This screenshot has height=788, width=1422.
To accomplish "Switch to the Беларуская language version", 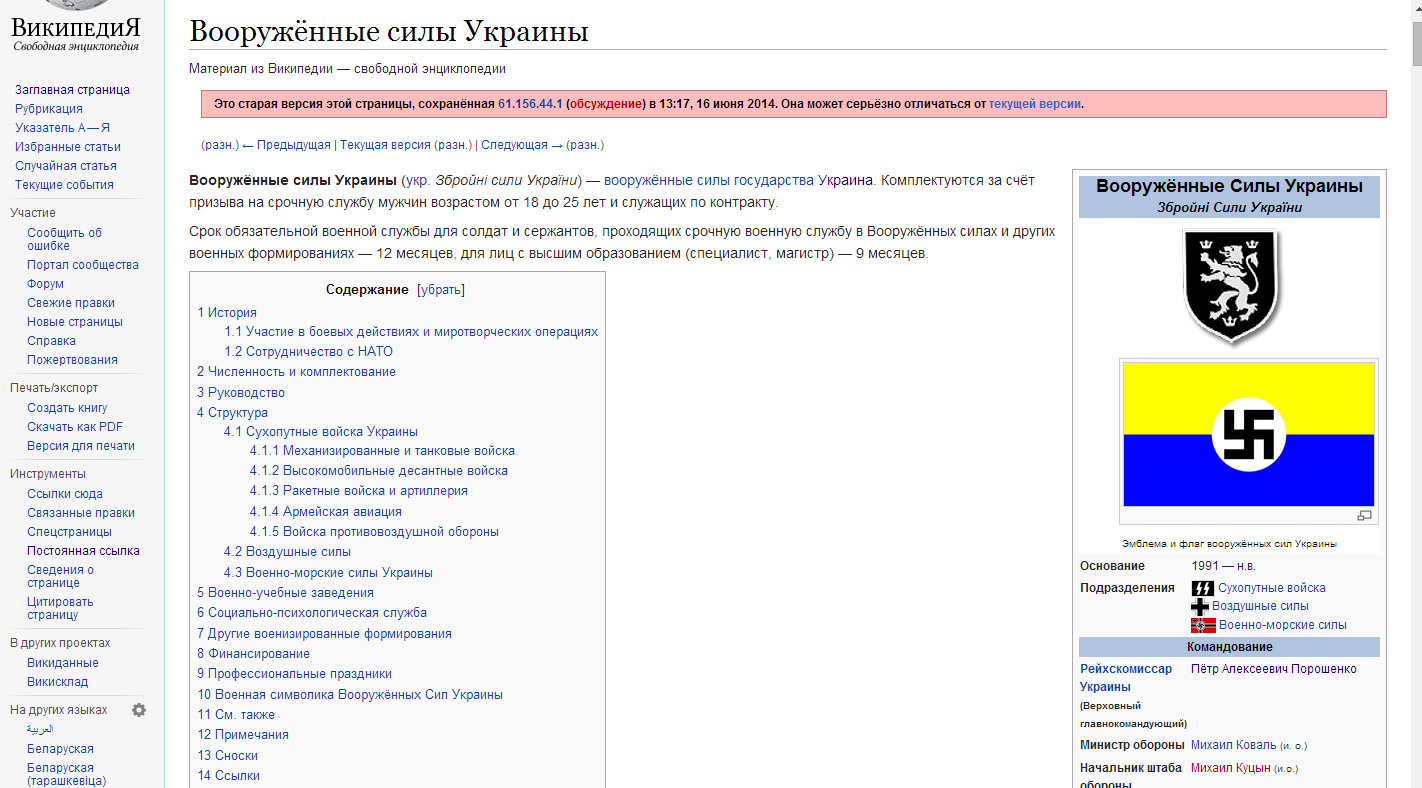I will 60,749.
